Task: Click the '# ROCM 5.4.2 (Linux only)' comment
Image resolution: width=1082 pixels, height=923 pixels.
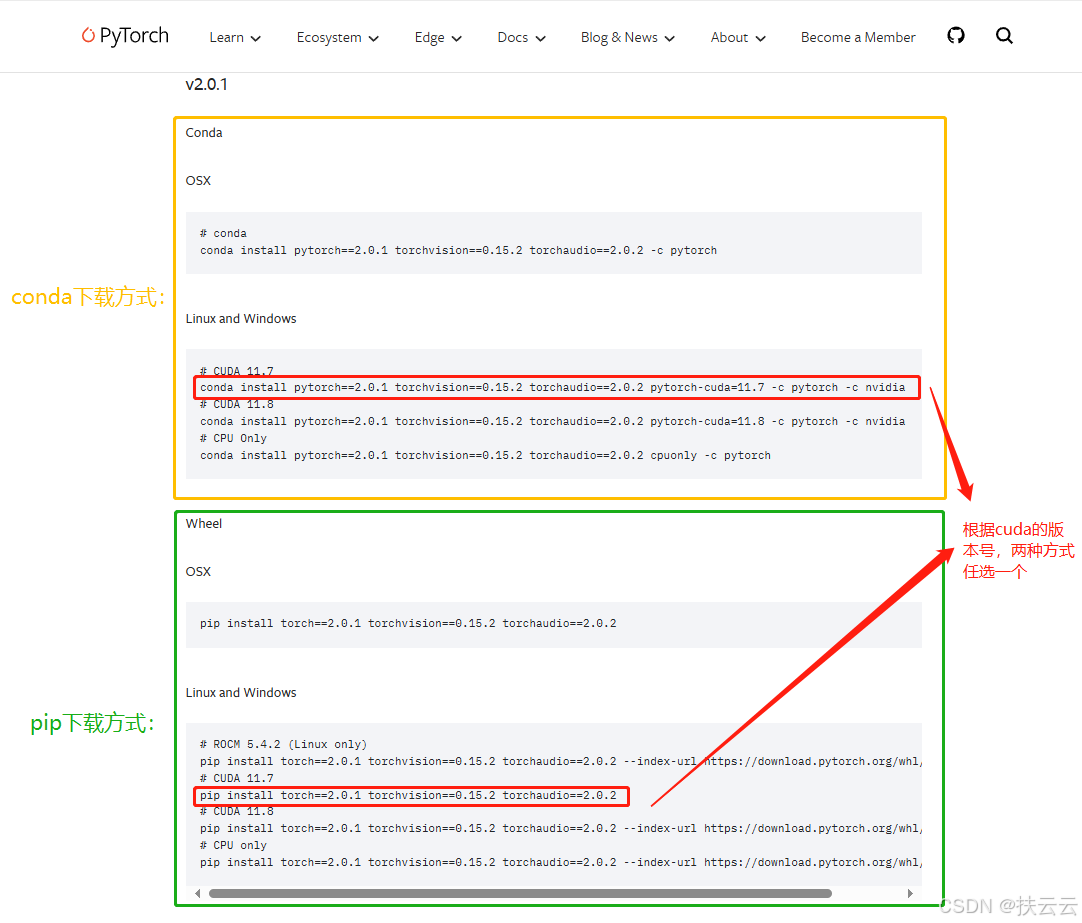Action: [283, 744]
